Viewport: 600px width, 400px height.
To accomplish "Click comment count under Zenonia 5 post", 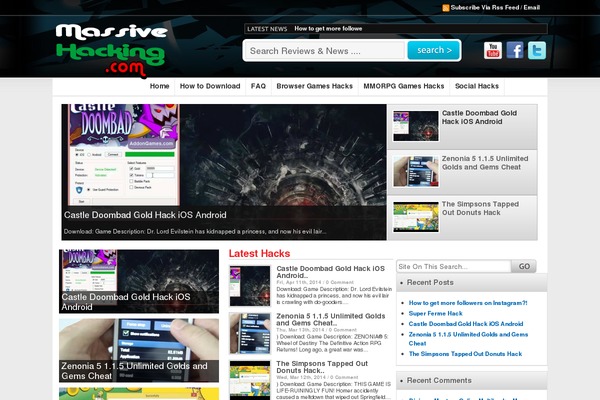I will (x=342, y=330).
